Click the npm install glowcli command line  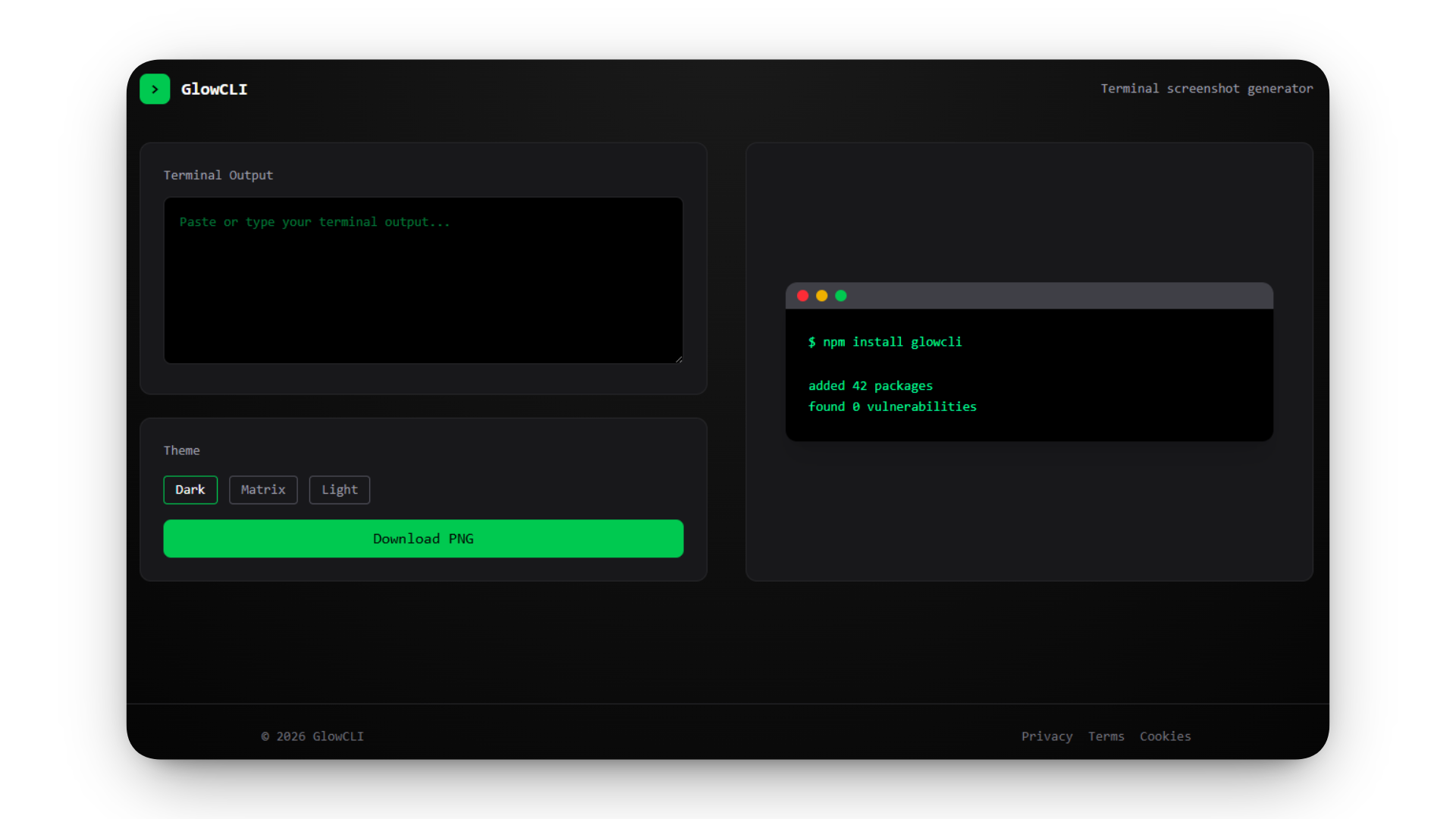(885, 342)
